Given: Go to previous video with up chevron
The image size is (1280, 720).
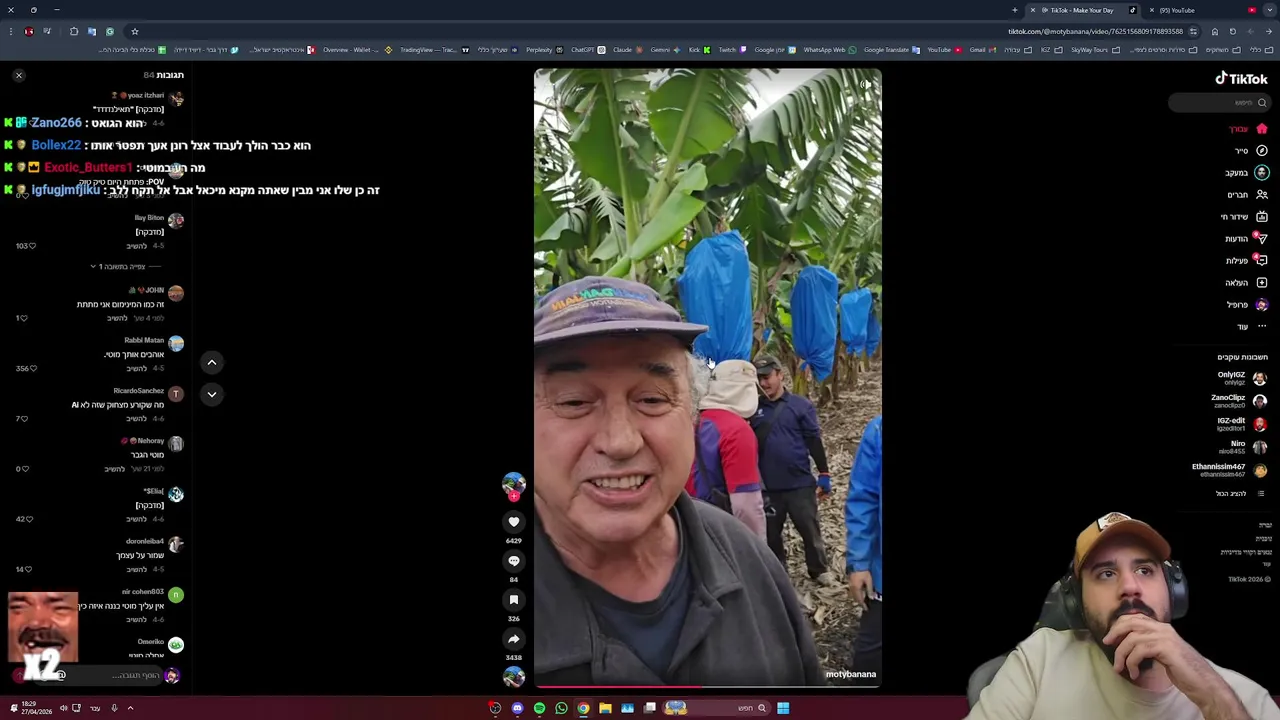Looking at the screenshot, I should pos(212,362).
